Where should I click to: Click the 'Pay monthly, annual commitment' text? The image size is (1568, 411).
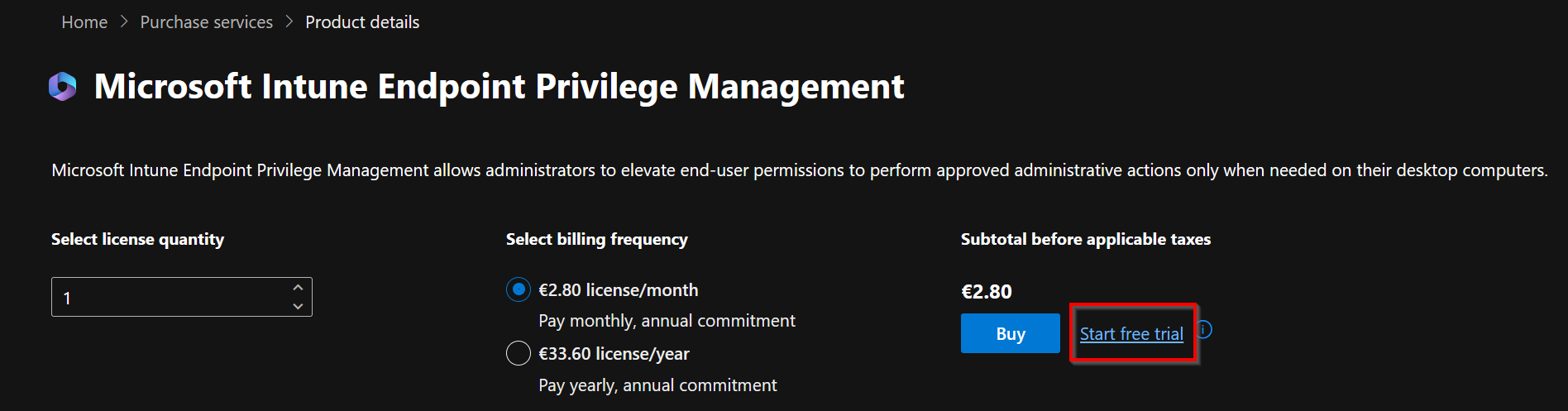[x=667, y=321]
